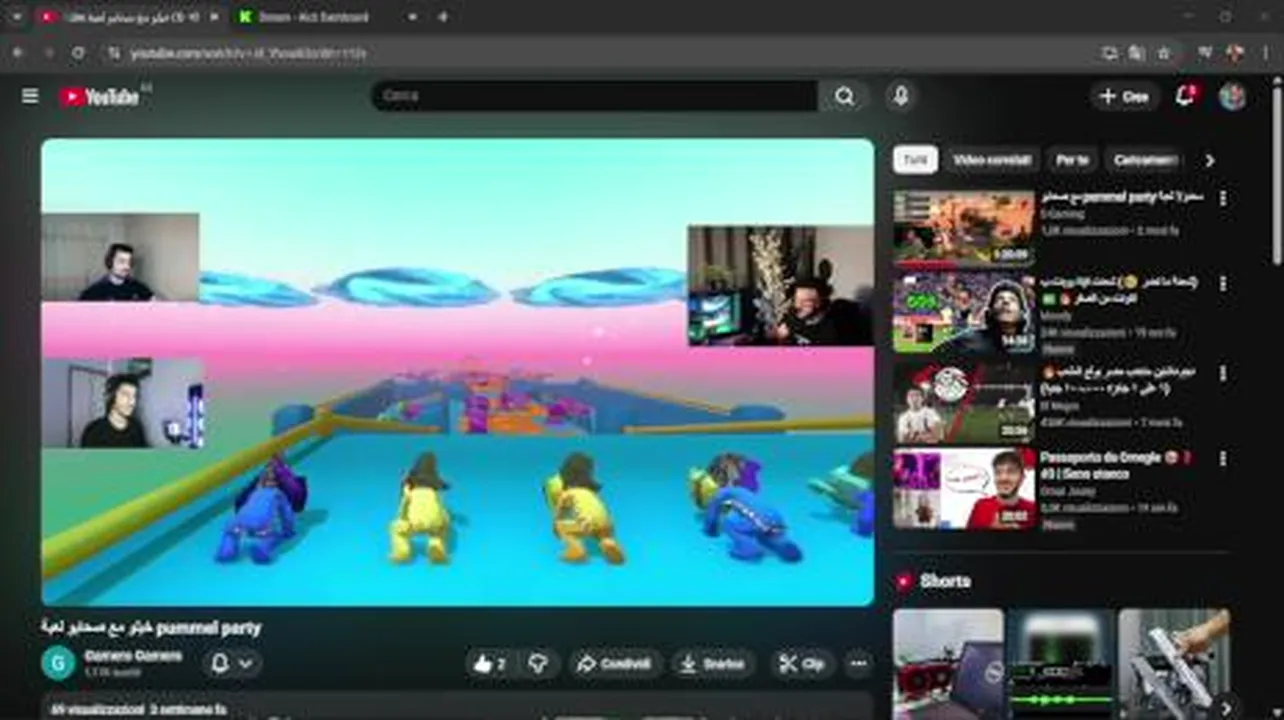Open middle Shorts thumbnail

click(1061, 664)
